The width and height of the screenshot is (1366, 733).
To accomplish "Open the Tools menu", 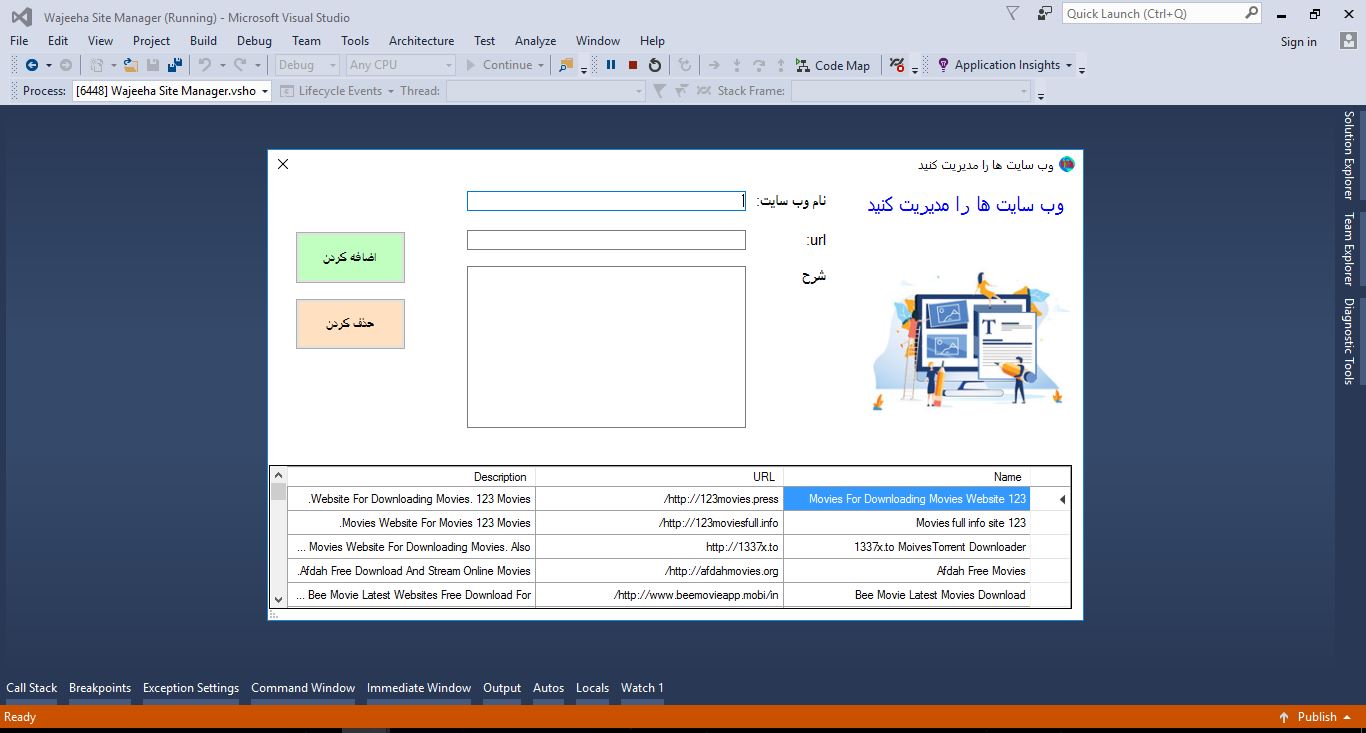I will [355, 41].
